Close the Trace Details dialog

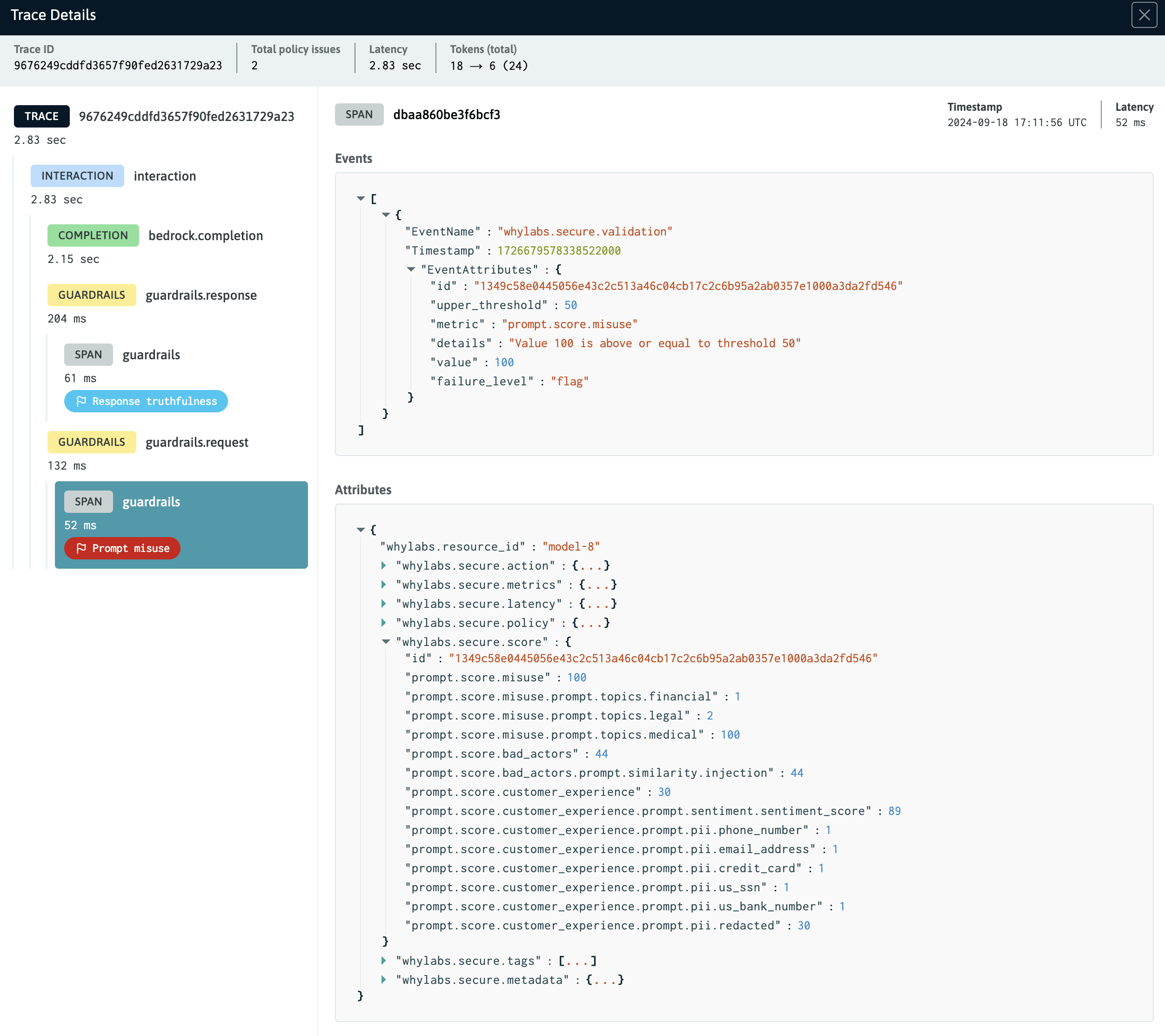click(x=1144, y=15)
